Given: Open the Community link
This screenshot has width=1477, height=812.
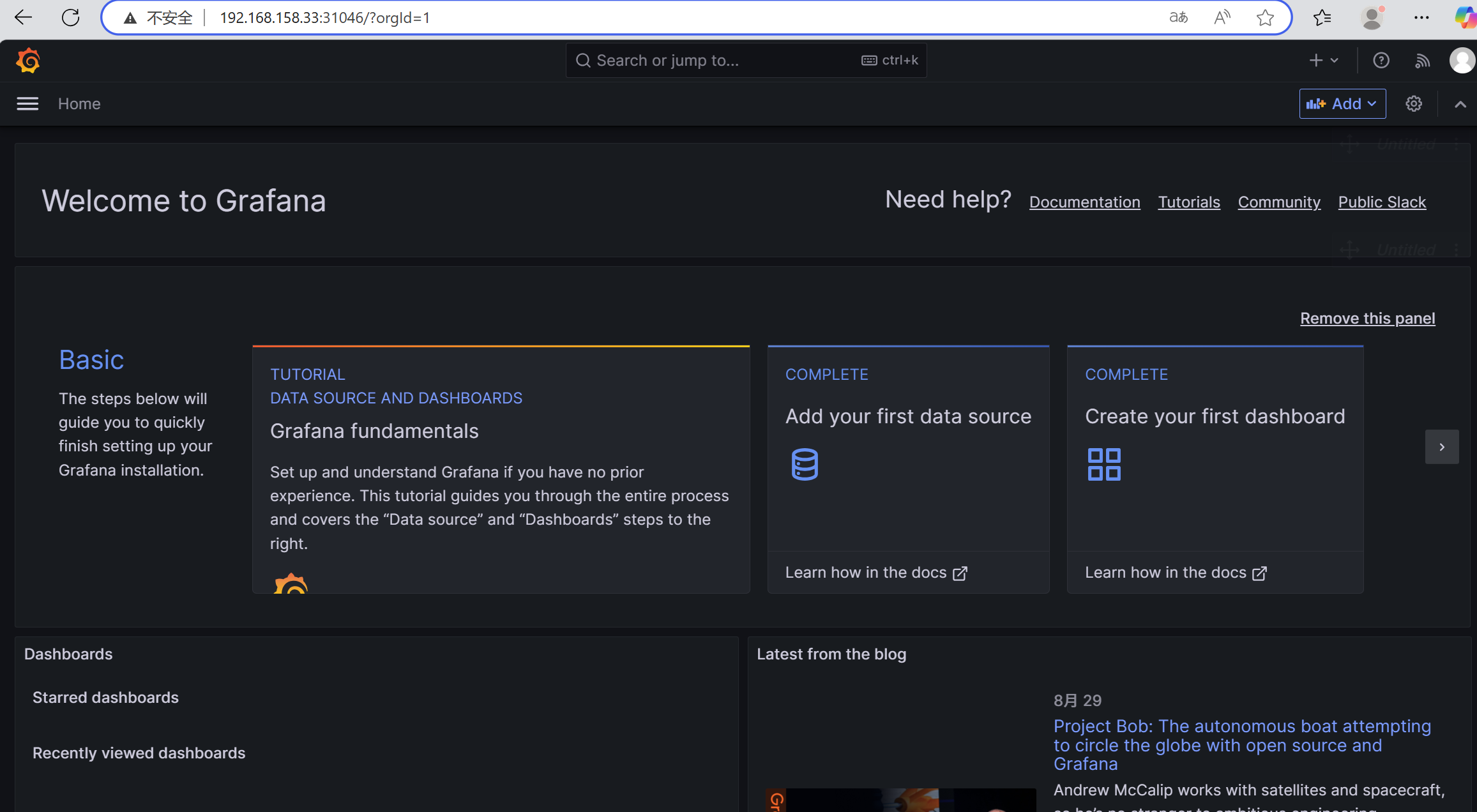Looking at the screenshot, I should [1279, 202].
